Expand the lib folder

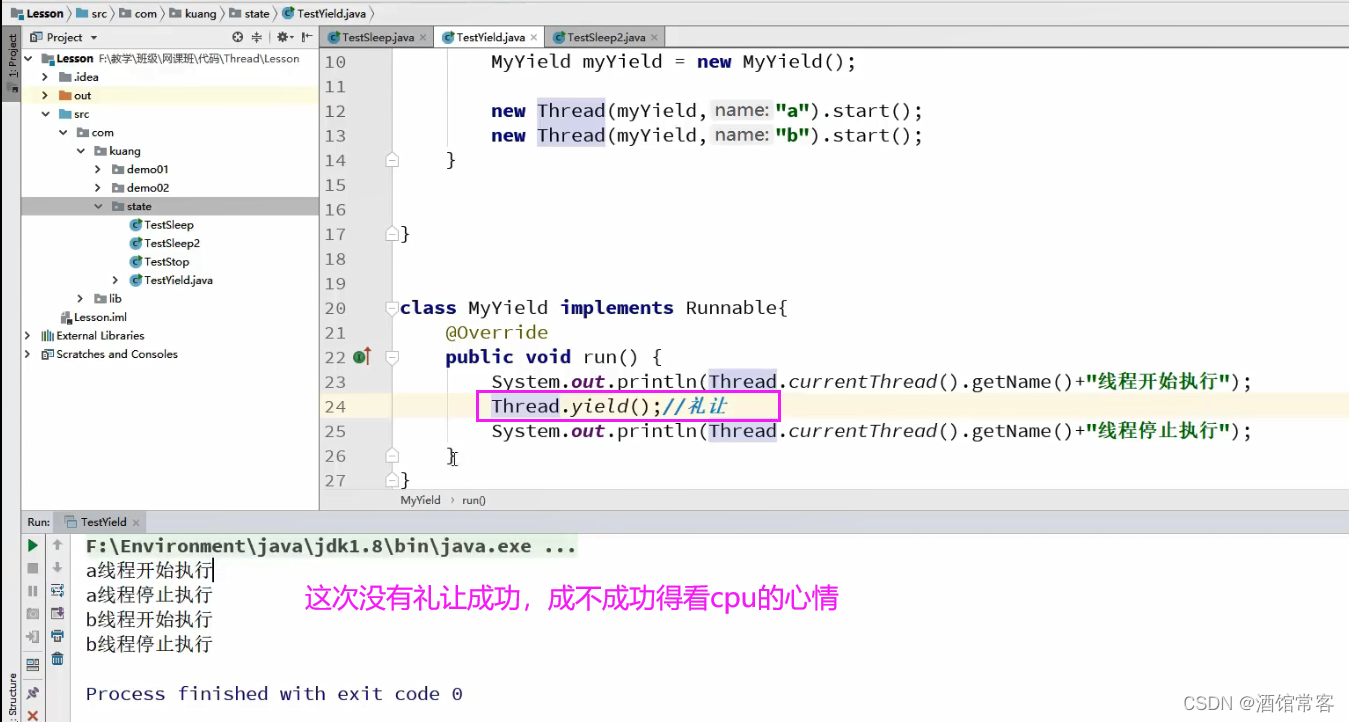point(81,299)
